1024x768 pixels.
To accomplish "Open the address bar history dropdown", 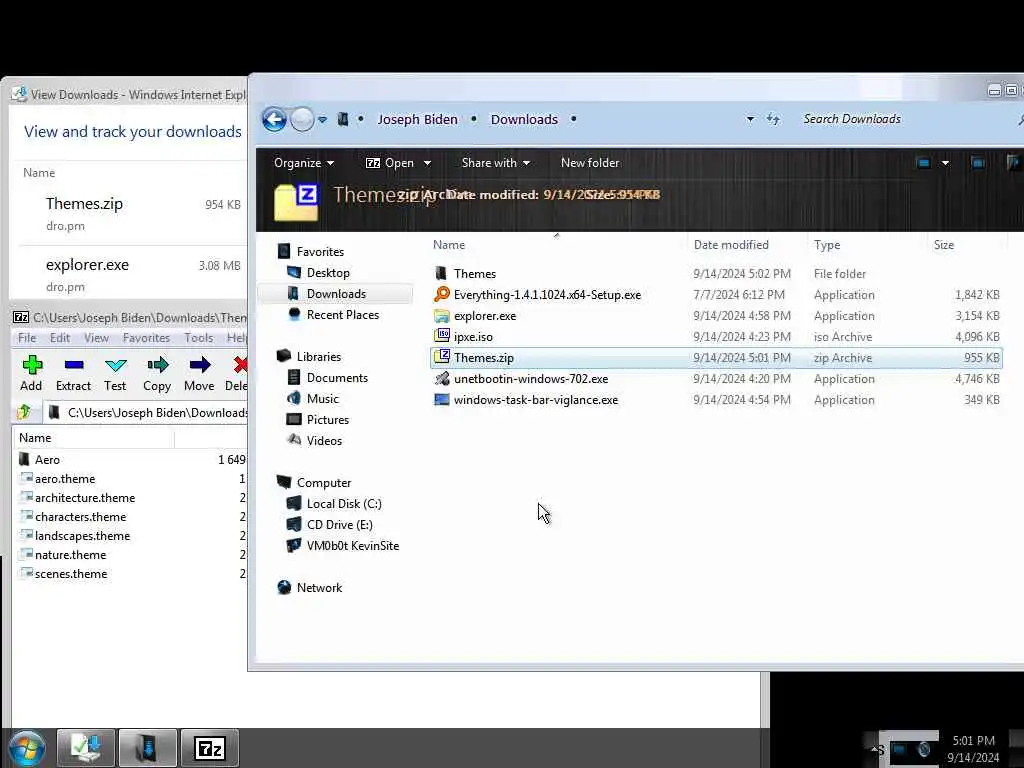I will 750,119.
